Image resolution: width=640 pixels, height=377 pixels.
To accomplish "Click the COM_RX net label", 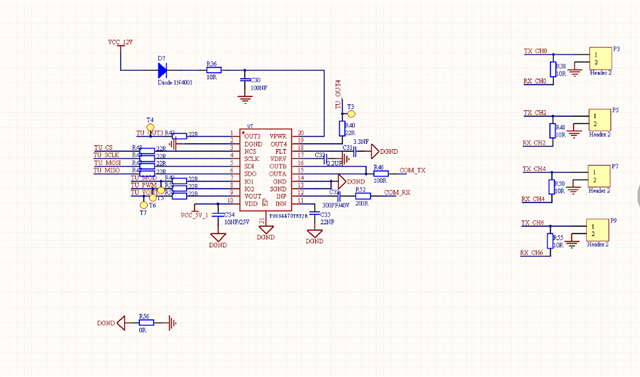I will tap(397, 193).
